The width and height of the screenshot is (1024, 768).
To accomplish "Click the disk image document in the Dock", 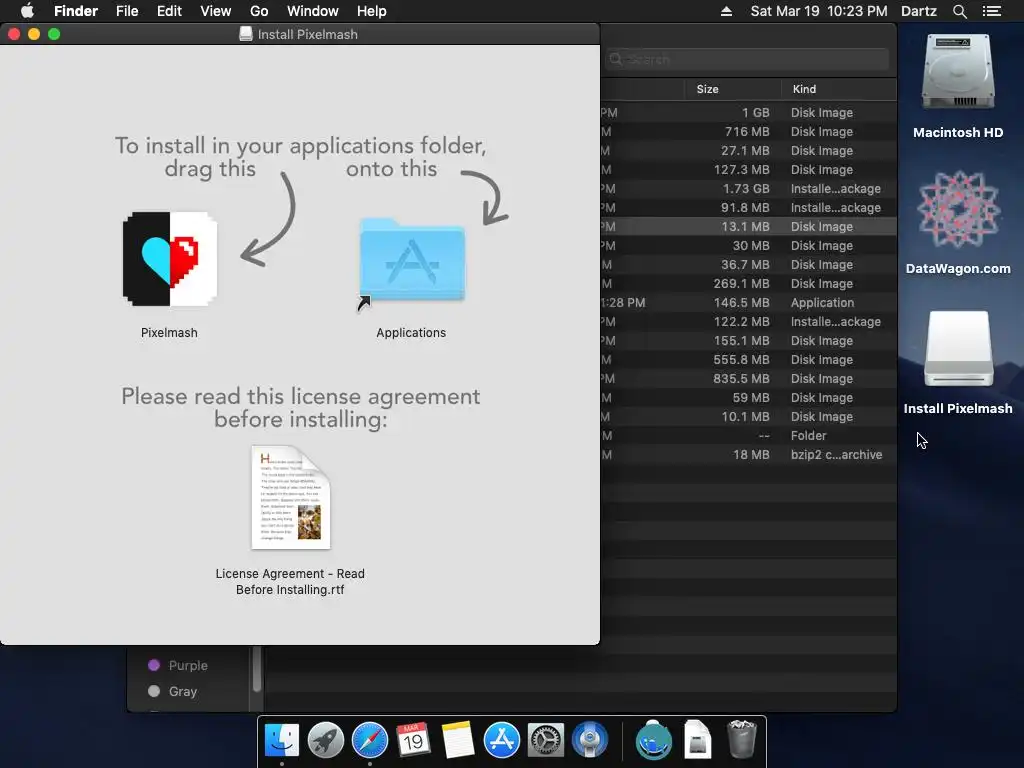I will (x=697, y=740).
